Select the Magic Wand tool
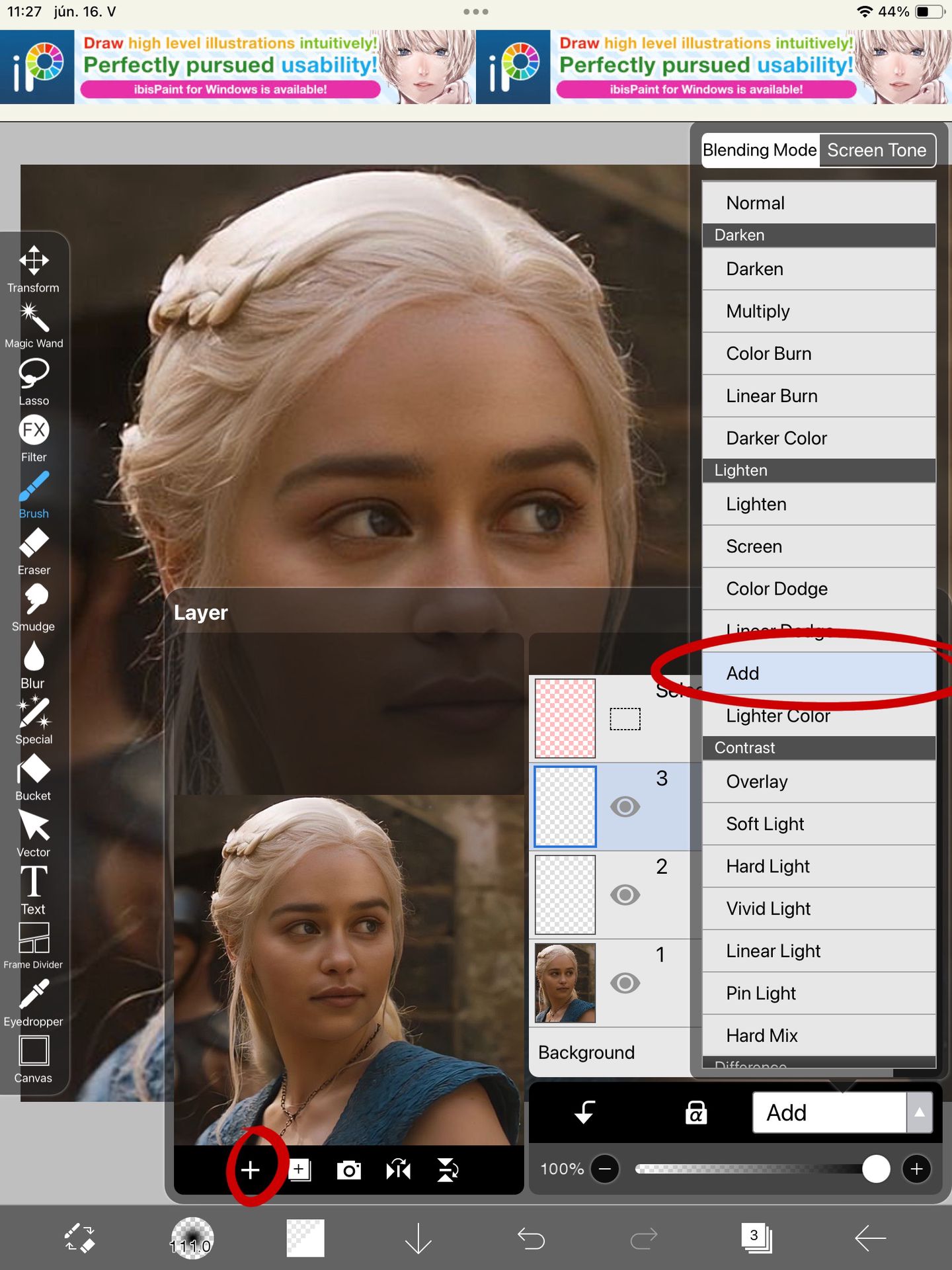 pyautogui.click(x=34, y=325)
